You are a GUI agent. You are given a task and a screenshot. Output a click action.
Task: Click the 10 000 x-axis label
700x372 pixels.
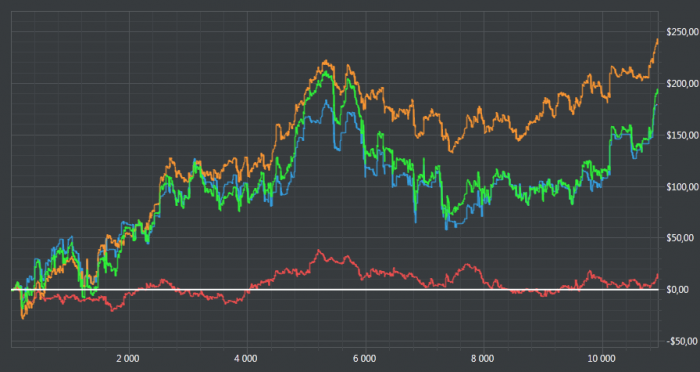click(601, 359)
